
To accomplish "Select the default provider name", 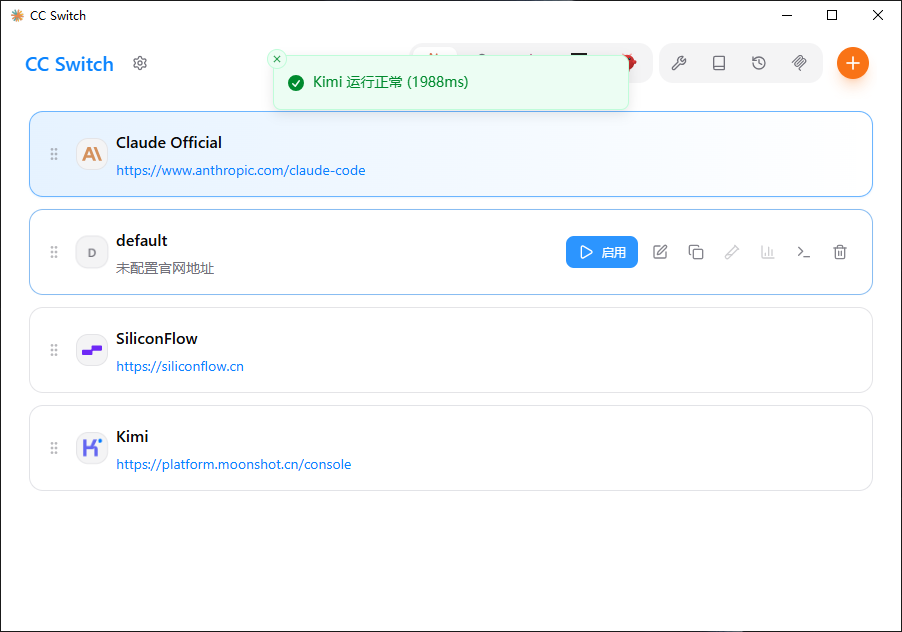I will (142, 240).
